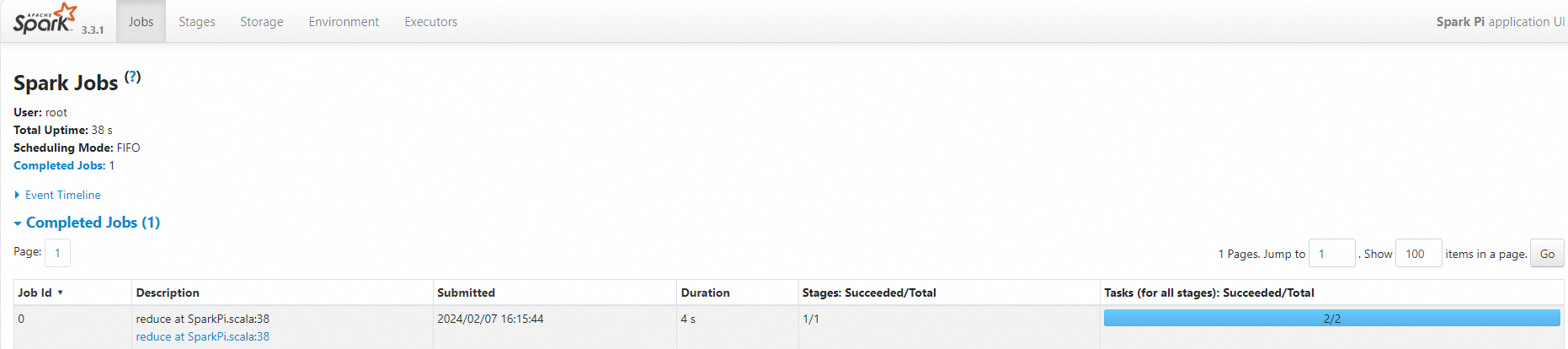The height and width of the screenshot is (349, 1568).
Task: Focus the items per page input
Action: point(1418,254)
